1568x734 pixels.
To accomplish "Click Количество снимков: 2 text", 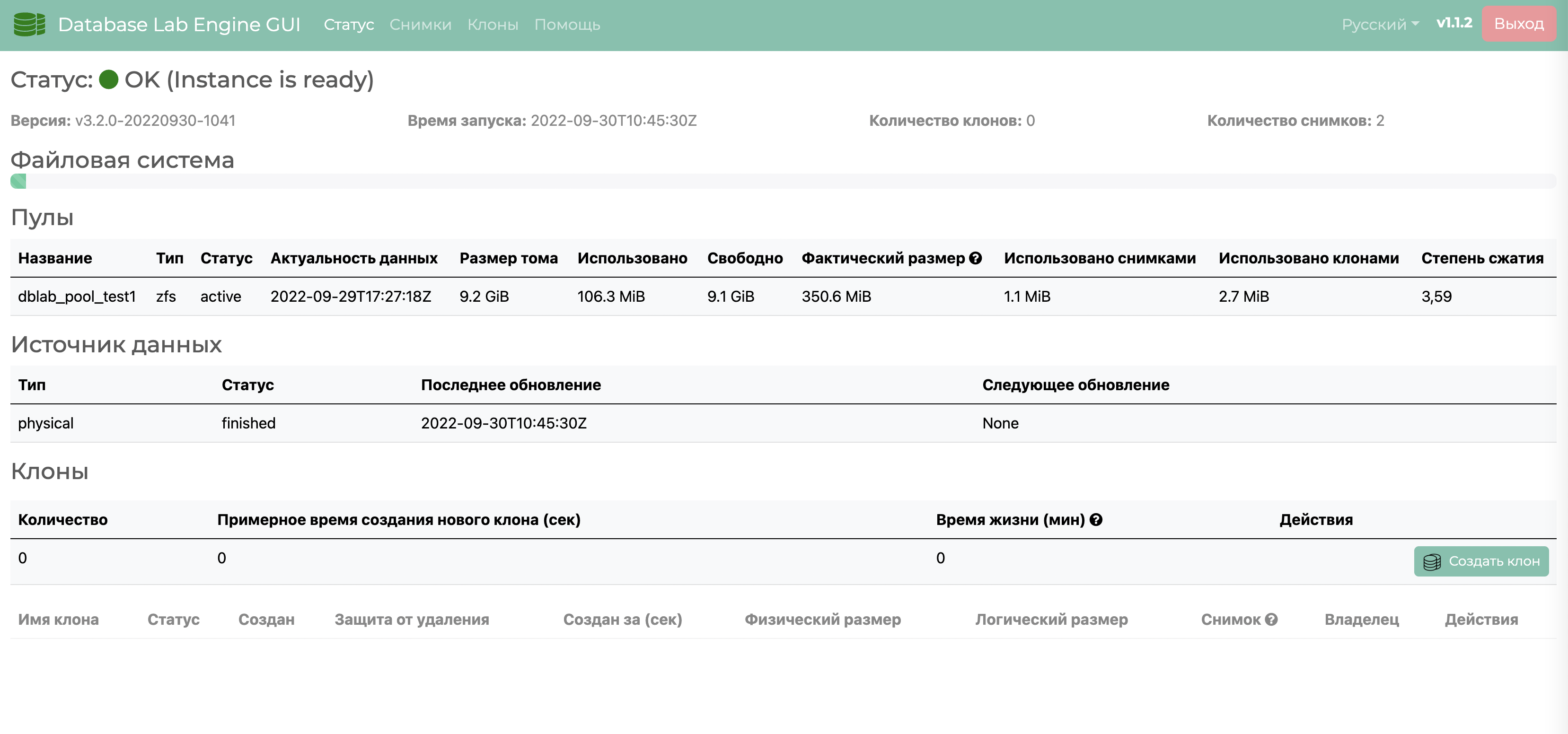I will (x=1295, y=121).
